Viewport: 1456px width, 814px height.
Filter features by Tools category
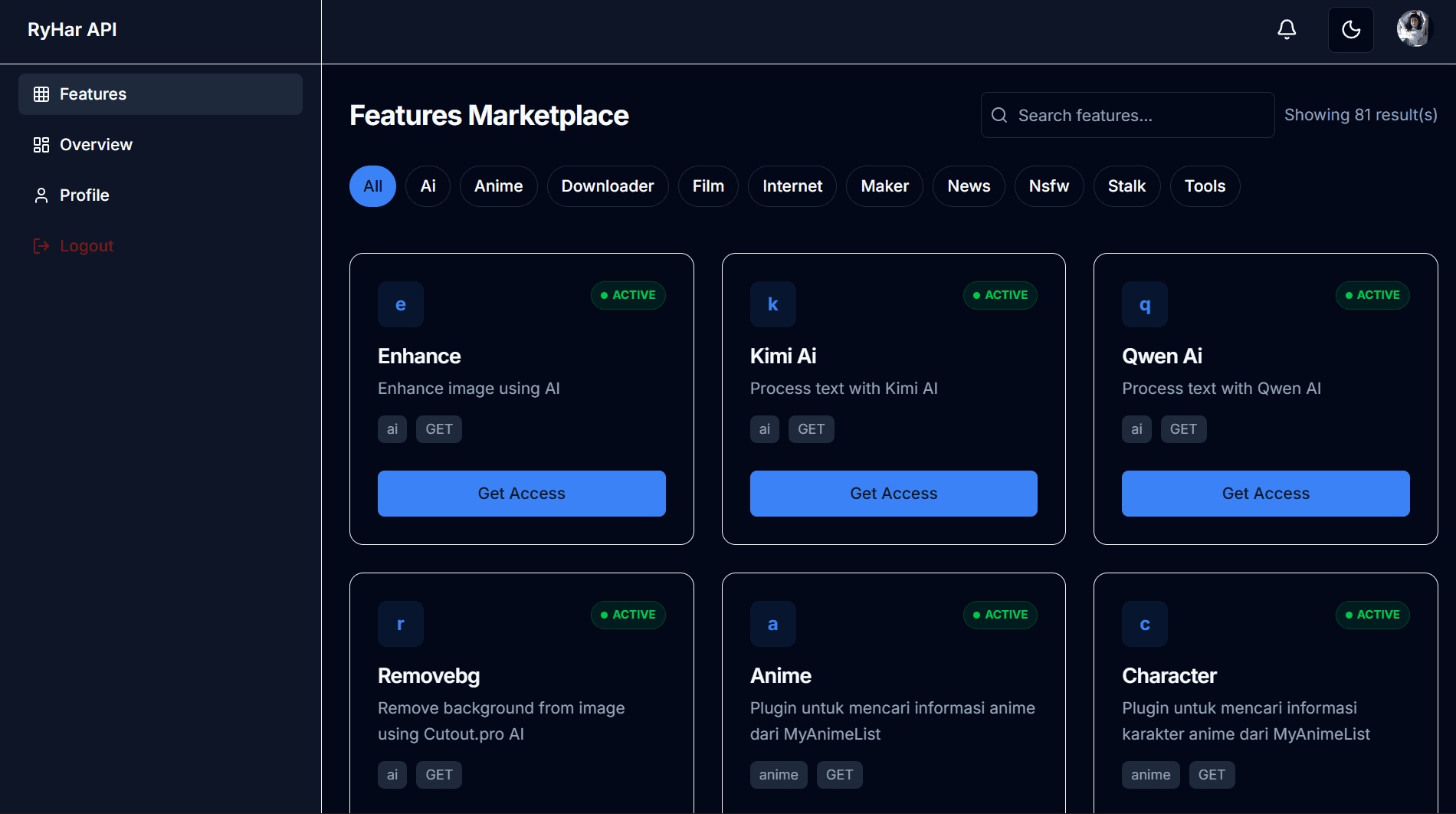[x=1205, y=186]
